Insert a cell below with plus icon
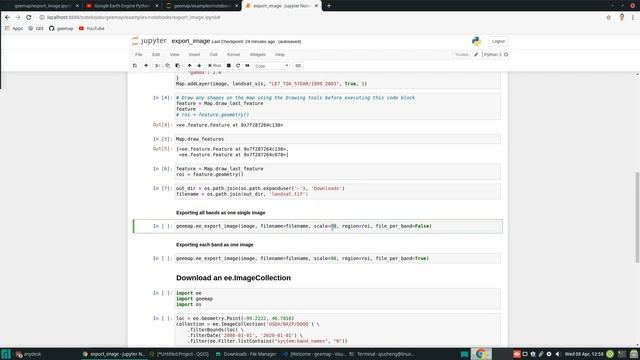This screenshot has width=640, height=360. pos(146,66)
